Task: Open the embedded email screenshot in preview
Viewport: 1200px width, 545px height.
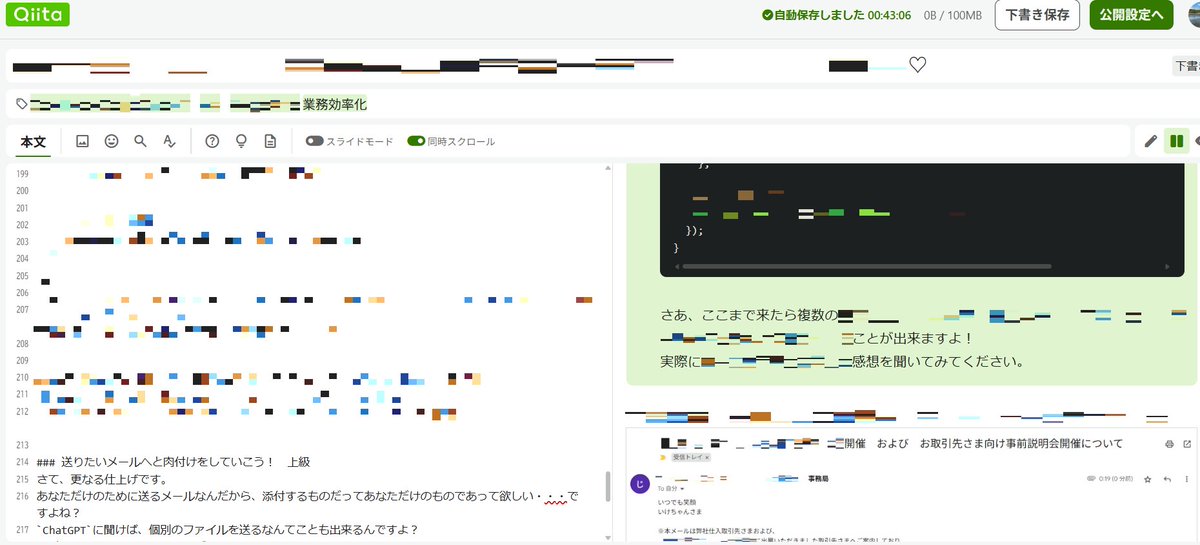Action: point(910,486)
